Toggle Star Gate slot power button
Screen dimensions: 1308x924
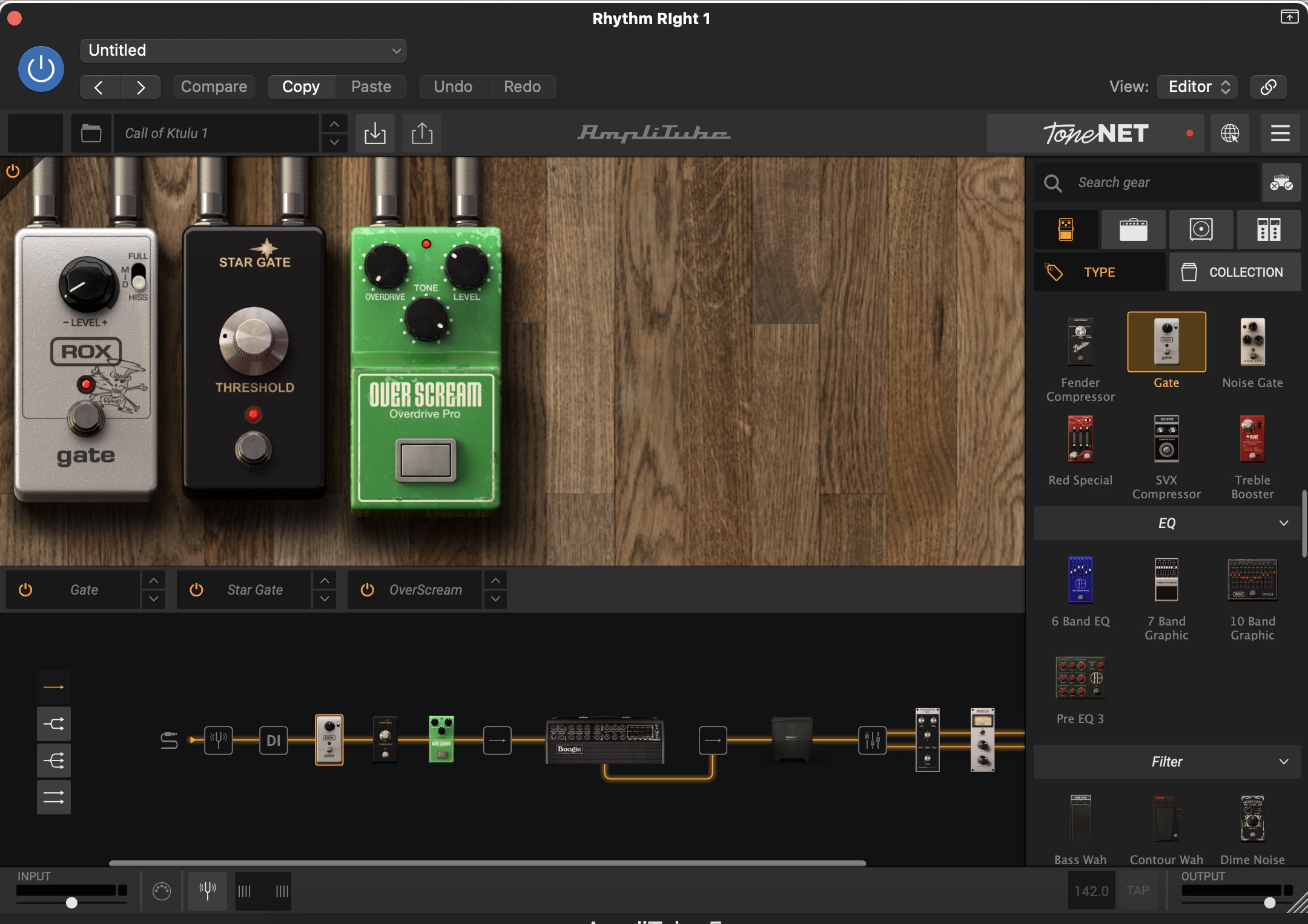coord(196,590)
